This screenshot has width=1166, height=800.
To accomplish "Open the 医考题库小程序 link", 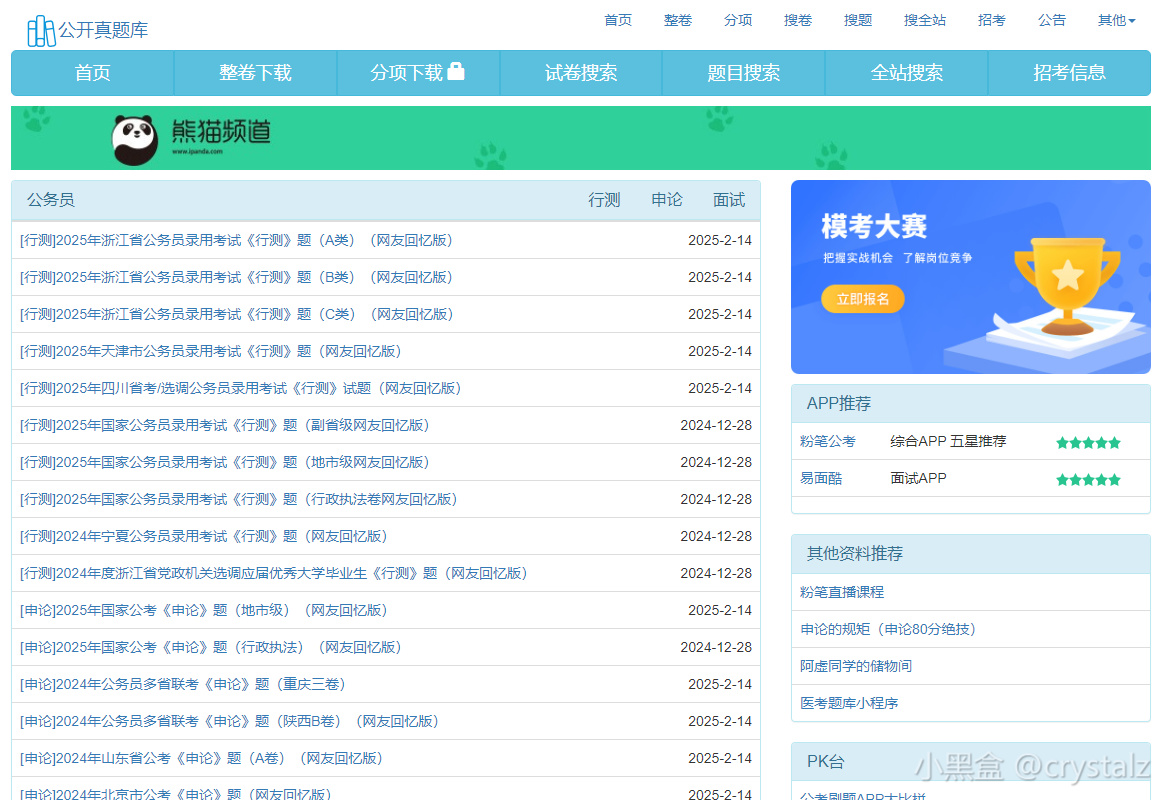I will [x=848, y=703].
